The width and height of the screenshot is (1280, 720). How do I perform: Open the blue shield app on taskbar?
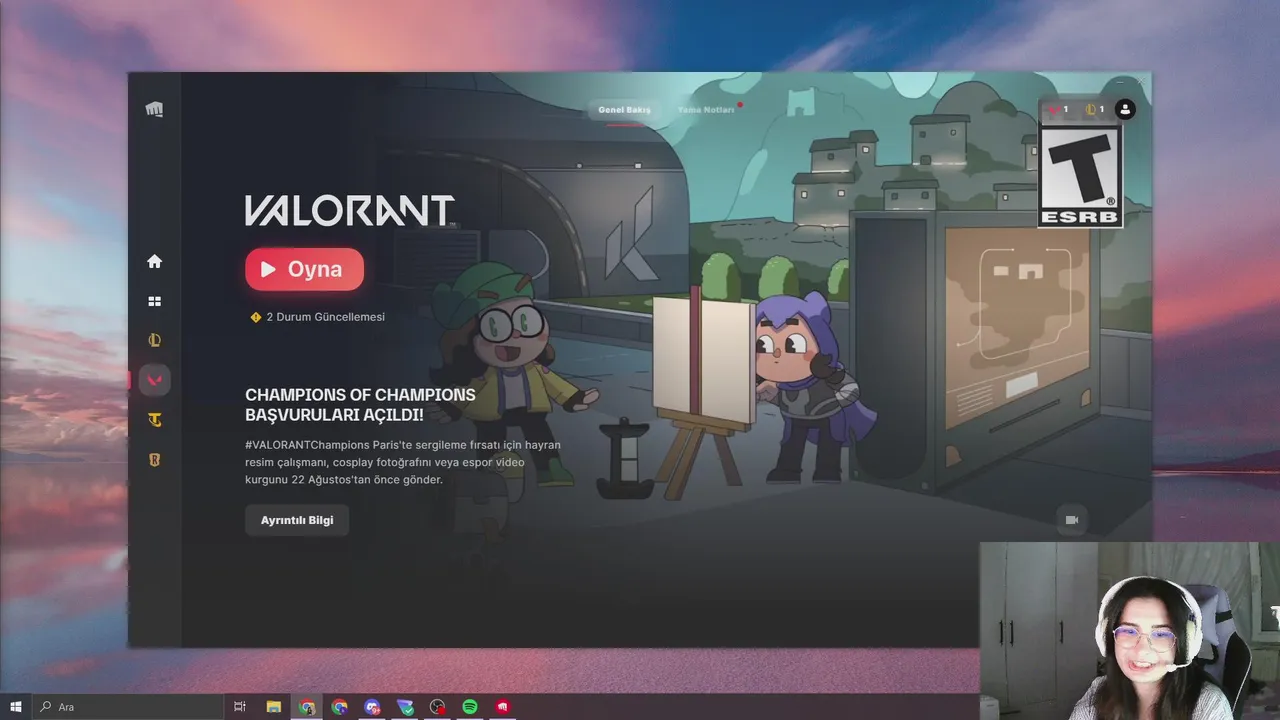pyautogui.click(x=405, y=707)
